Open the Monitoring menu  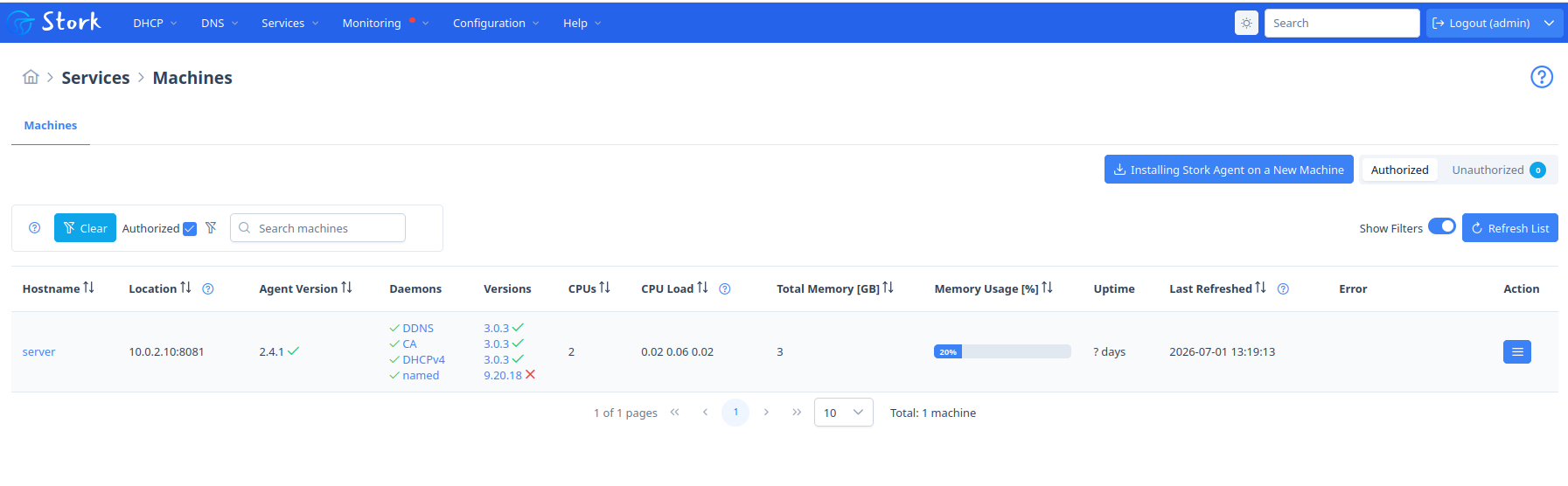(385, 23)
